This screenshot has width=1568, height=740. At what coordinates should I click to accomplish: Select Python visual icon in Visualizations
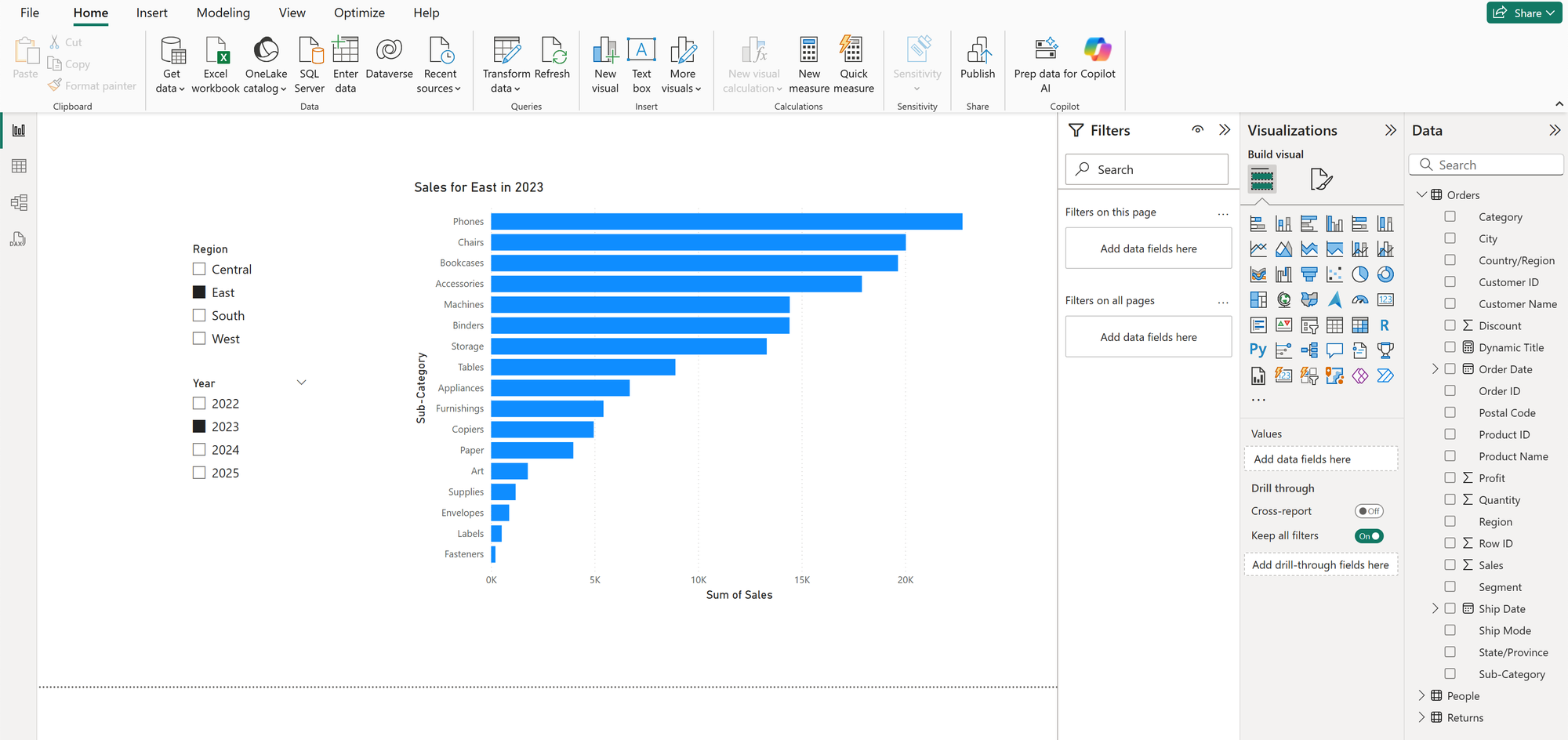tap(1258, 350)
